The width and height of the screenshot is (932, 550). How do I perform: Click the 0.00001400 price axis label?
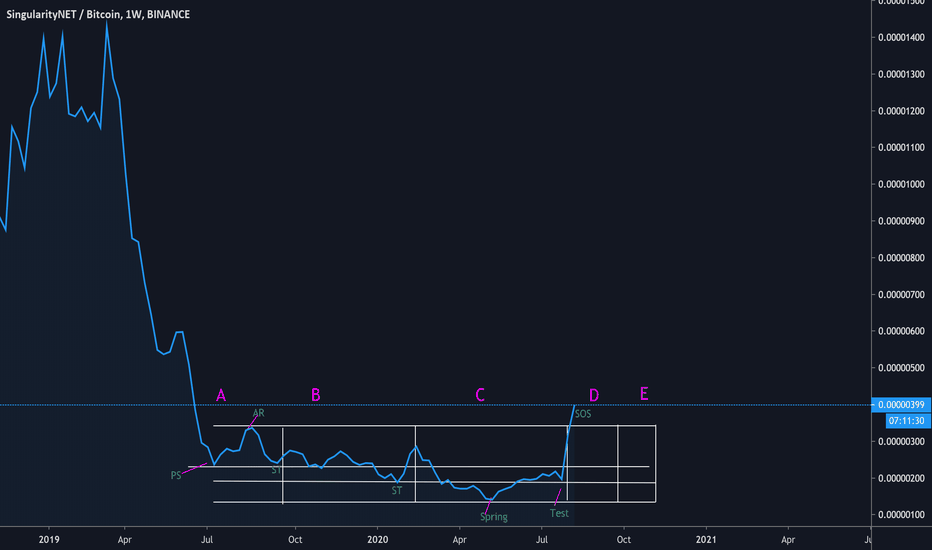coord(901,37)
